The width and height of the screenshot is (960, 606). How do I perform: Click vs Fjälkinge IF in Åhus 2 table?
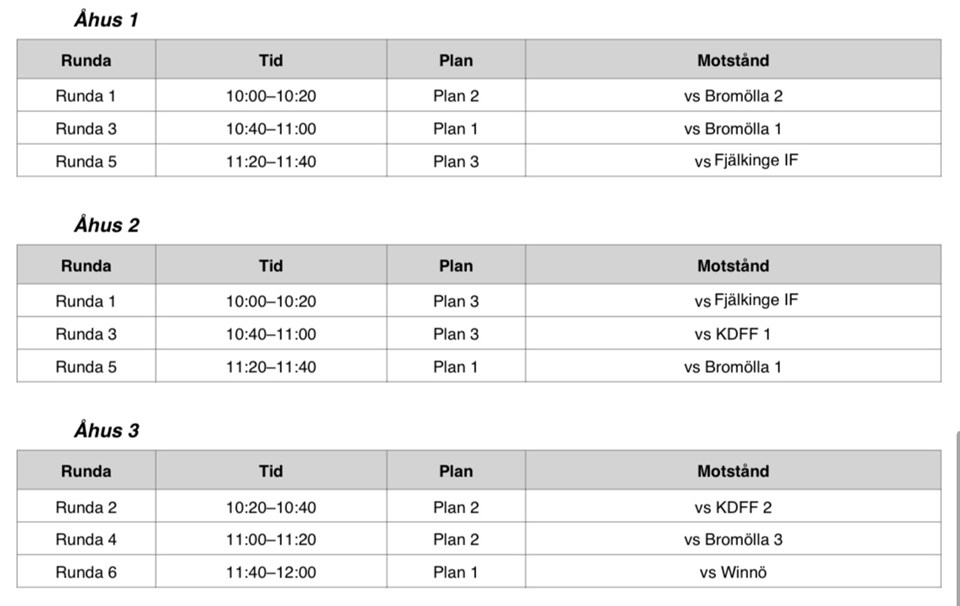[x=746, y=301]
